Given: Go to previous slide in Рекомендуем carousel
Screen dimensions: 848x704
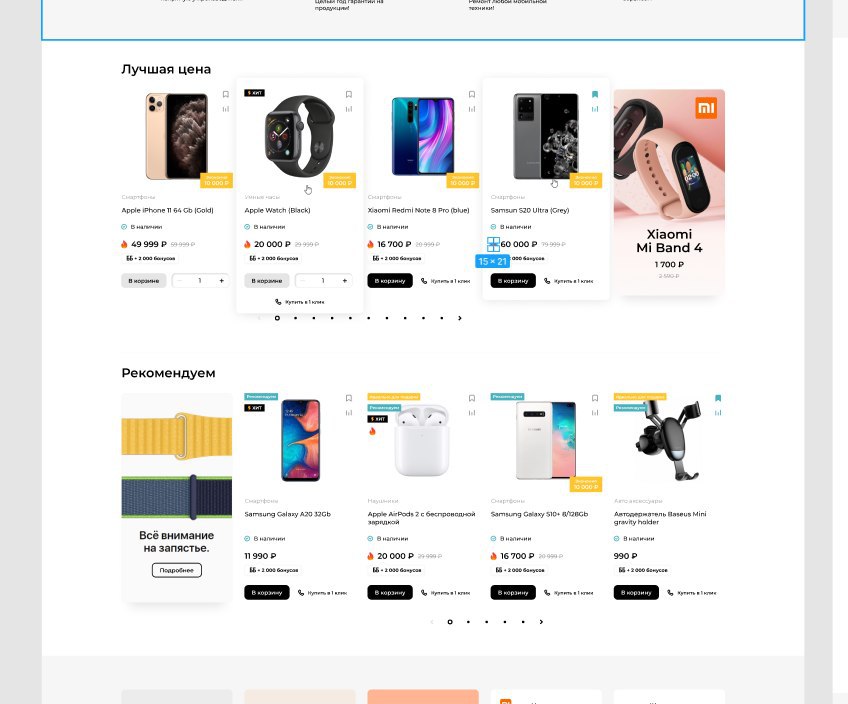Looking at the screenshot, I should 432,622.
